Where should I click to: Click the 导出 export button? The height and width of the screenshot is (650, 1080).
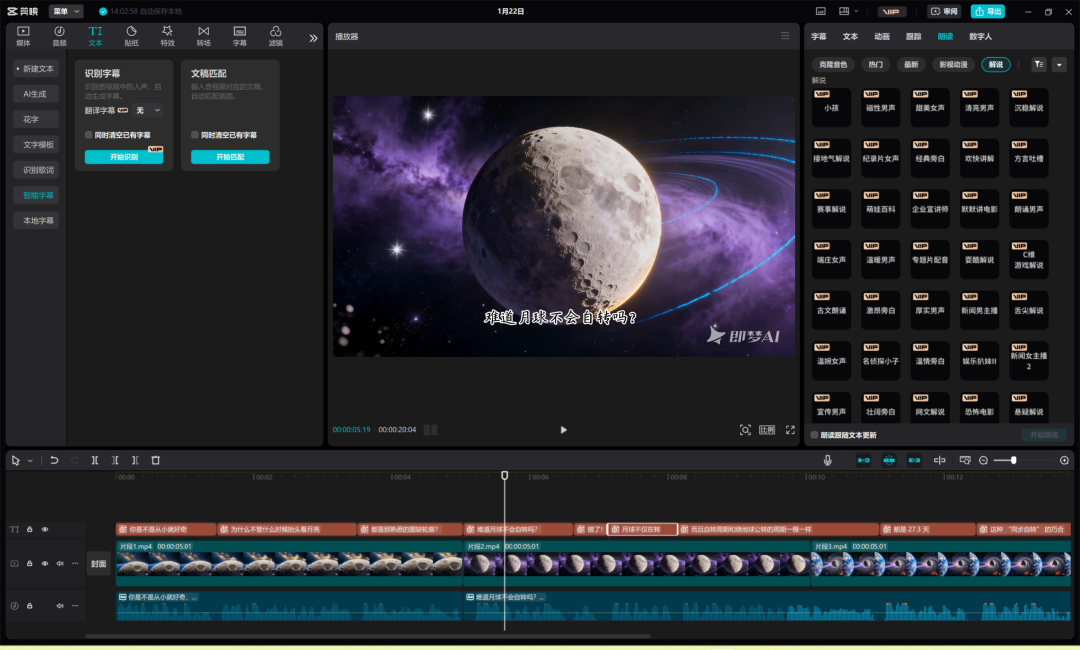point(987,11)
